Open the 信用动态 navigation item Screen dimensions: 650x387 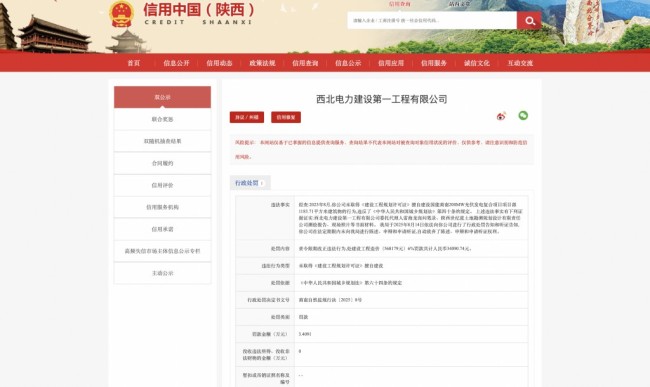point(219,63)
